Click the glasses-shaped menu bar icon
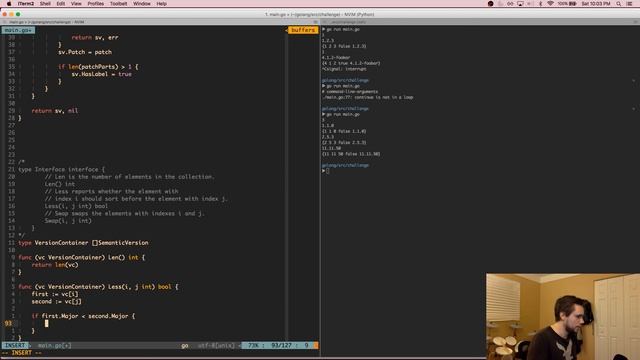The height and width of the screenshot is (360, 640). 510,4
